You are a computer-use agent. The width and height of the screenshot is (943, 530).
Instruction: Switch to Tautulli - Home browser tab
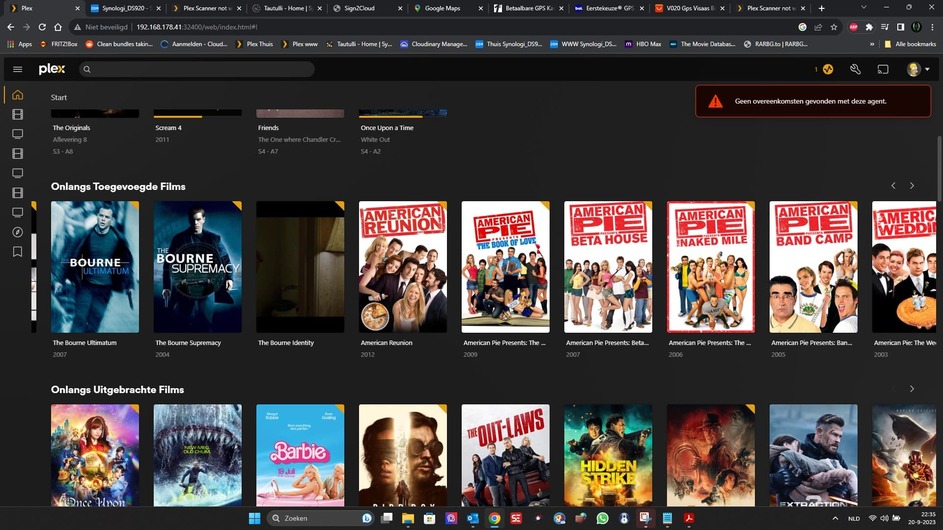(286, 8)
